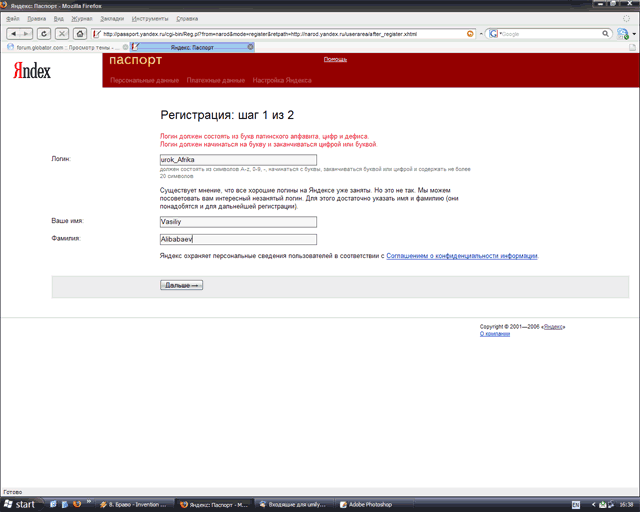640x512 pixels.
Task: Open the search engine selector G icon
Action: [493, 34]
